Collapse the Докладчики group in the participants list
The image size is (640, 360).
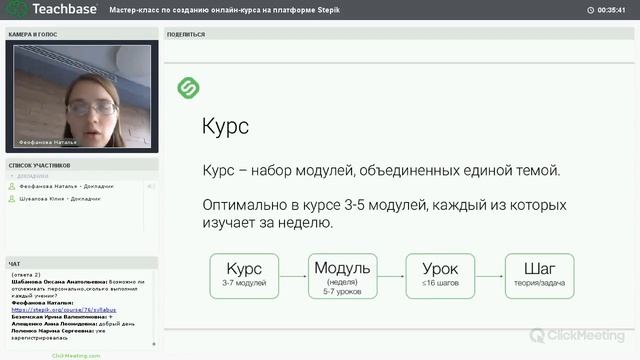click(12, 176)
